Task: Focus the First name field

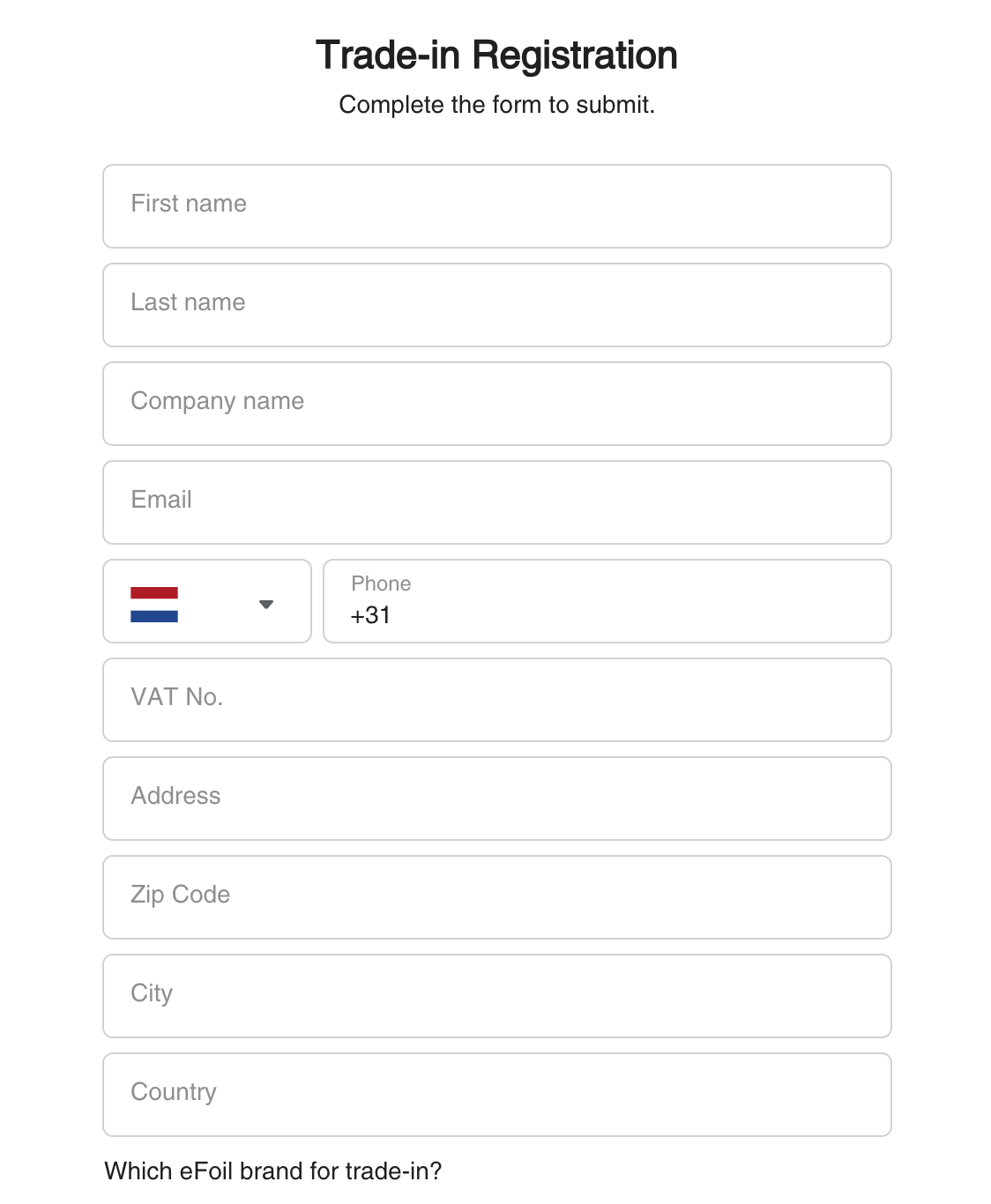Action: (496, 206)
